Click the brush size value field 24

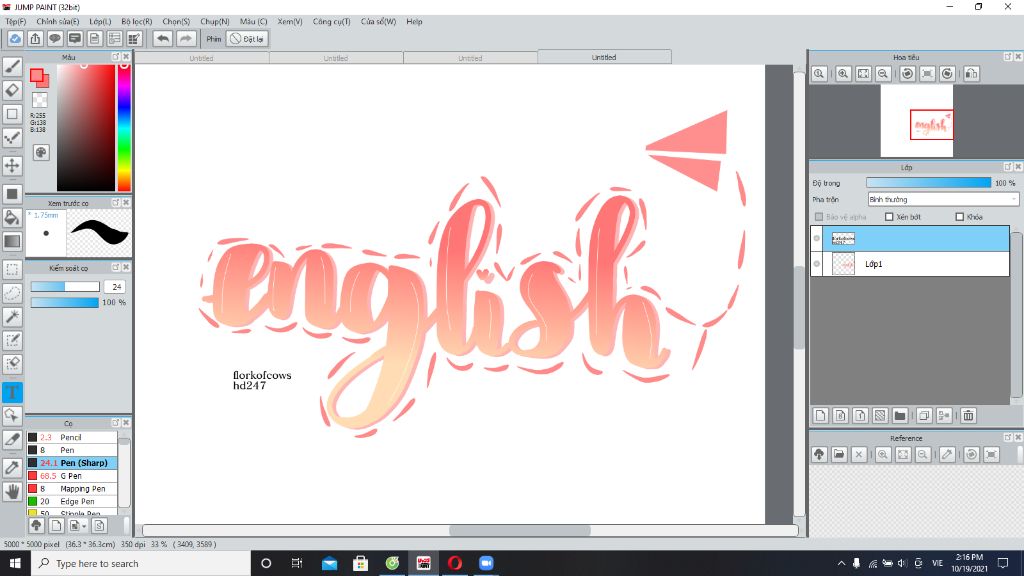pos(115,287)
